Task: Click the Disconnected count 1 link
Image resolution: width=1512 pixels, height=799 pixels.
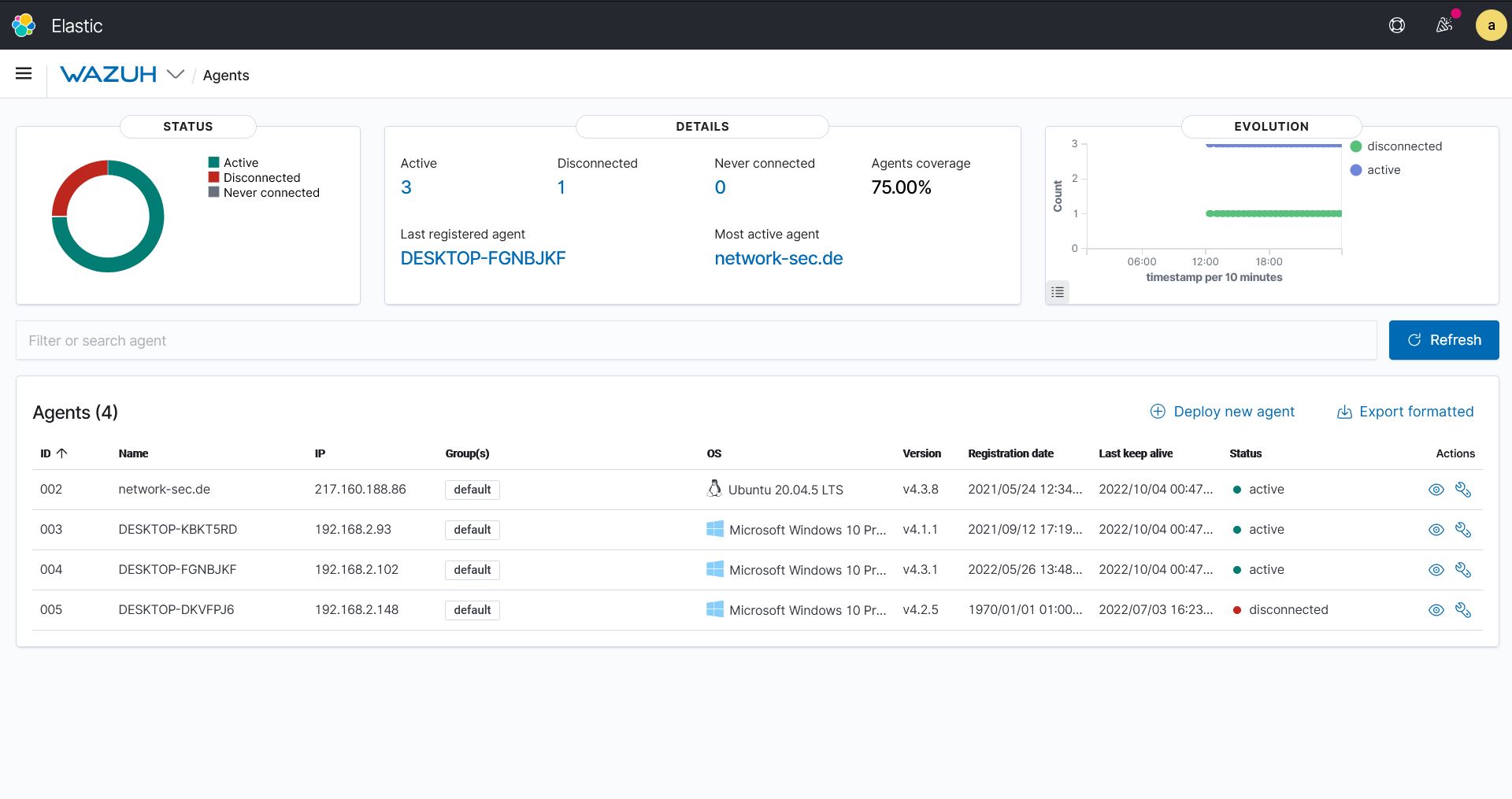Action: [x=561, y=187]
